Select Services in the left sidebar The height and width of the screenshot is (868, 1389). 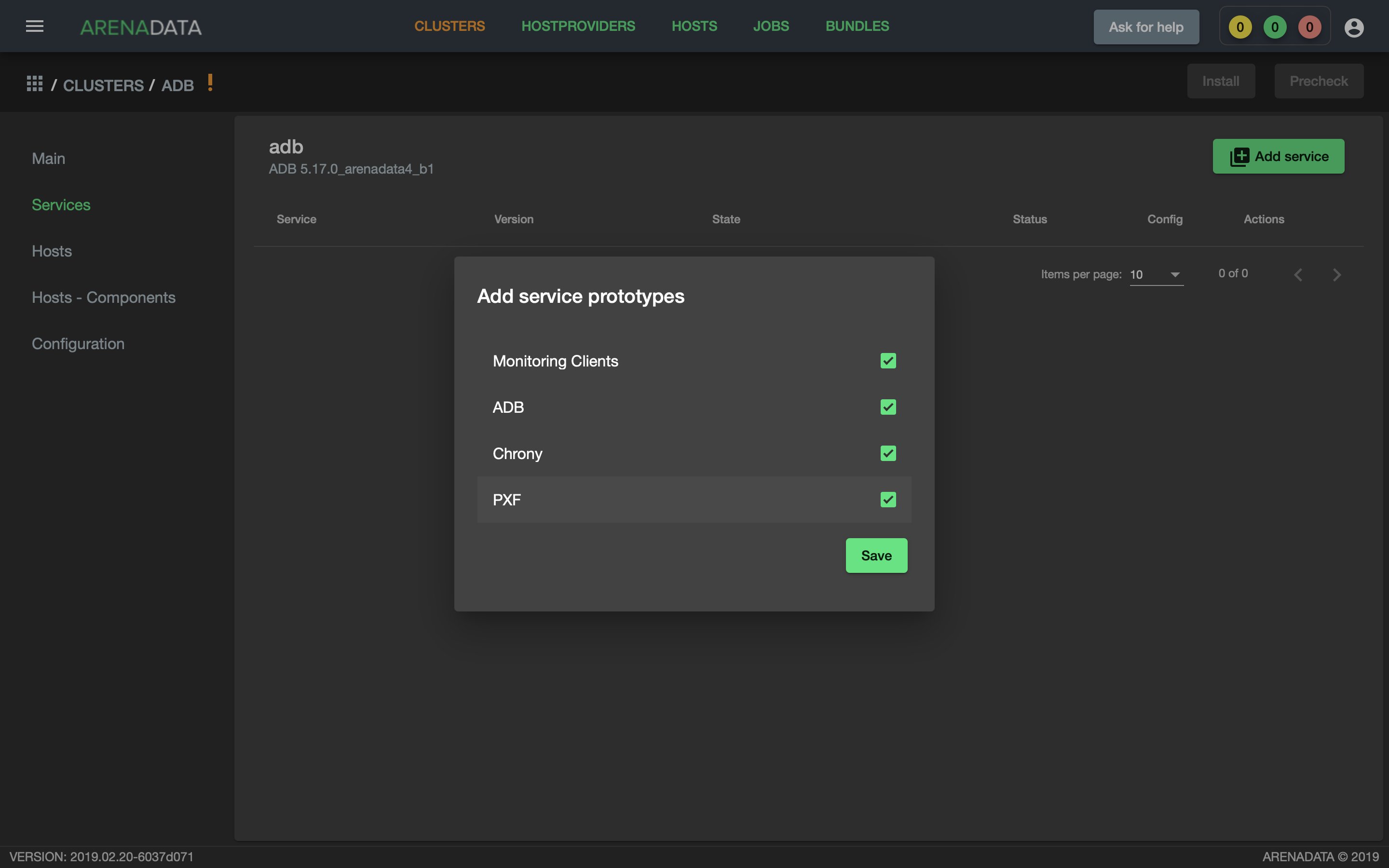click(61, 205)
